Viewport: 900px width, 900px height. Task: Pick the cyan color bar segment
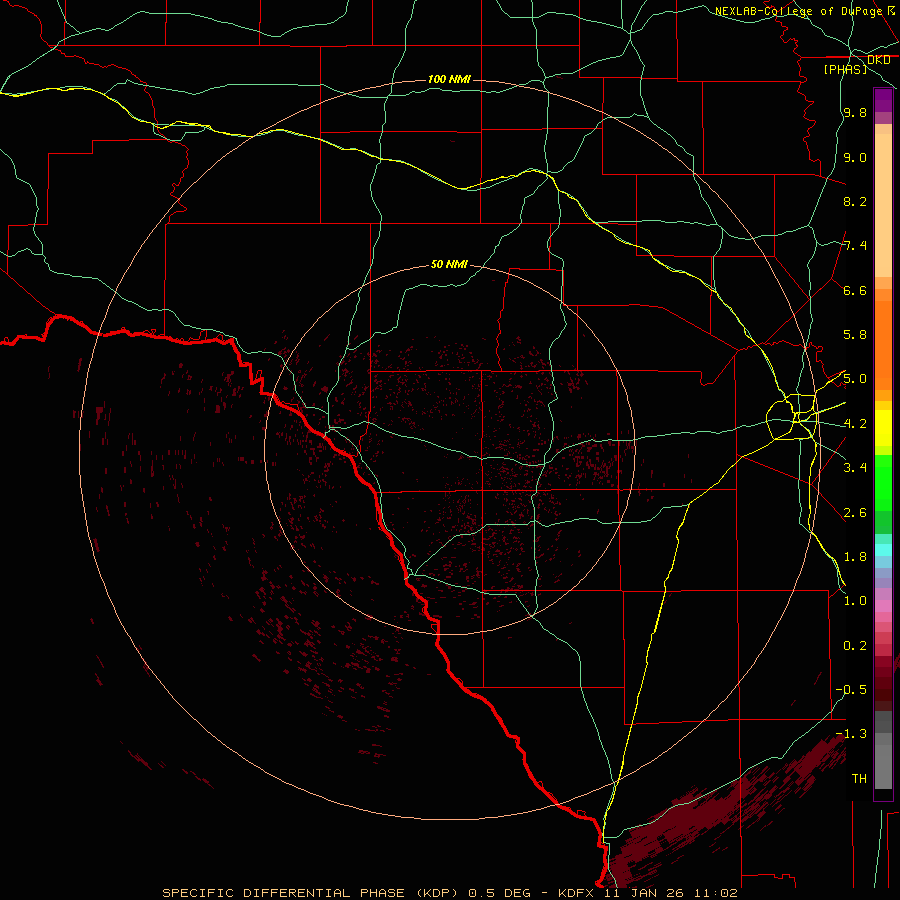coord(883,550)
